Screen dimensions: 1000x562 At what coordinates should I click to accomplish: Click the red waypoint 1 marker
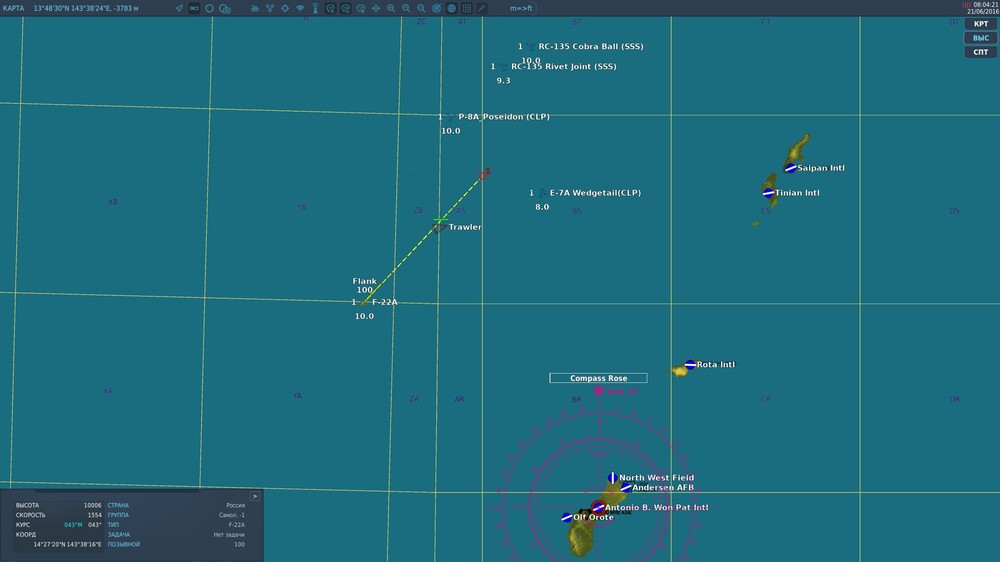click(x=484, y=174)
